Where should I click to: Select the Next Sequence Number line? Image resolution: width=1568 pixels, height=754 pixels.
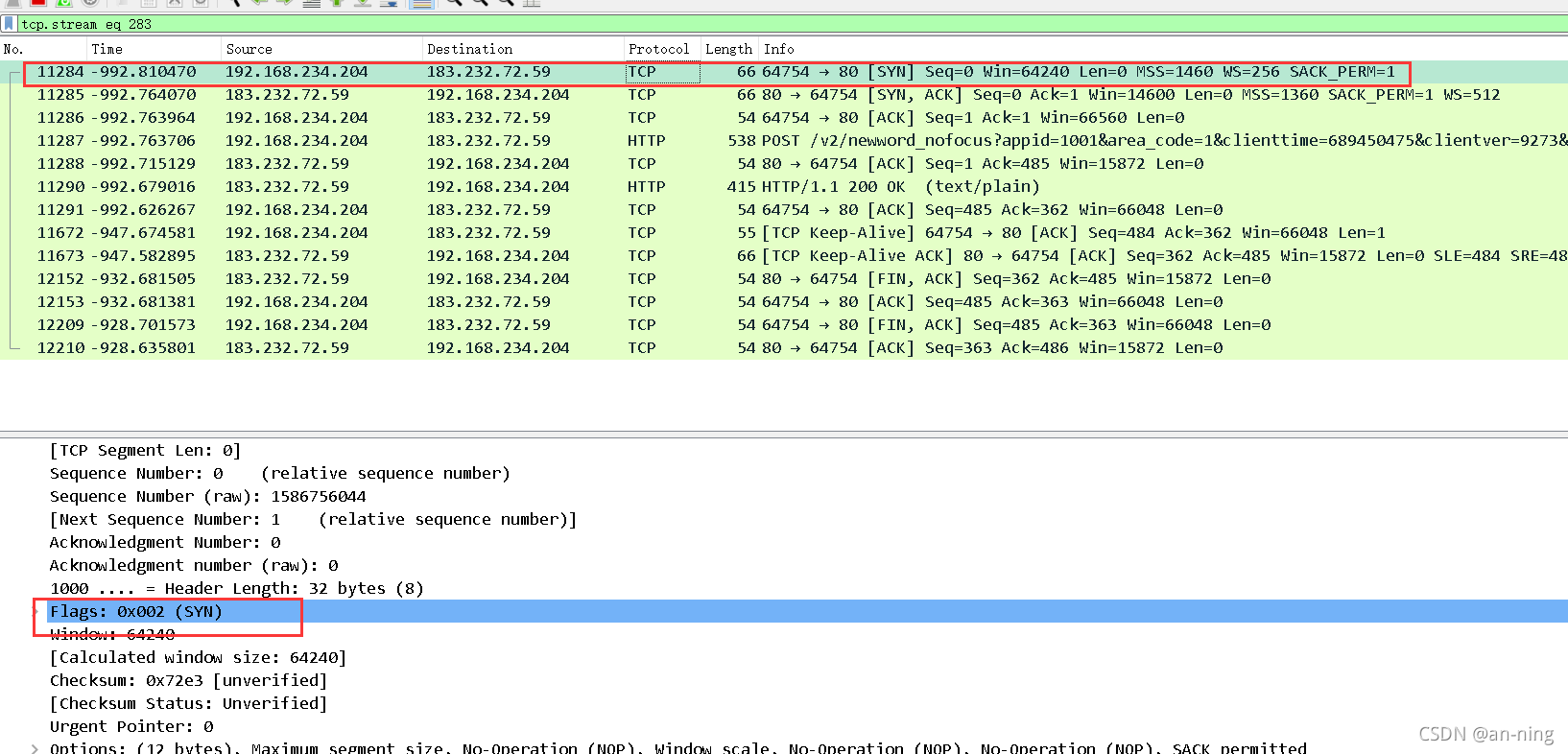[313, 519]
